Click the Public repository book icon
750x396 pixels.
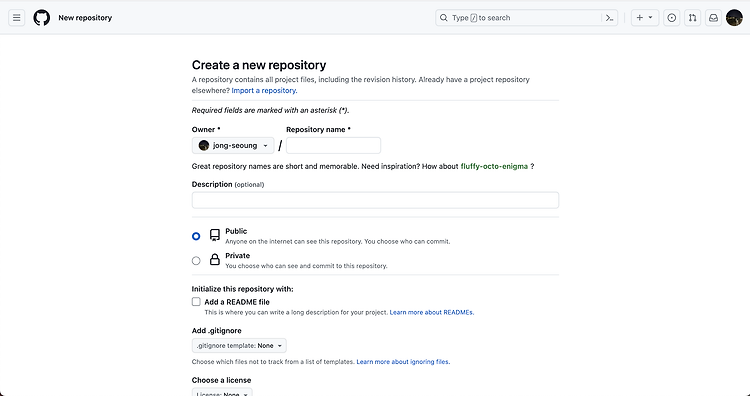[x=215, y=235]
